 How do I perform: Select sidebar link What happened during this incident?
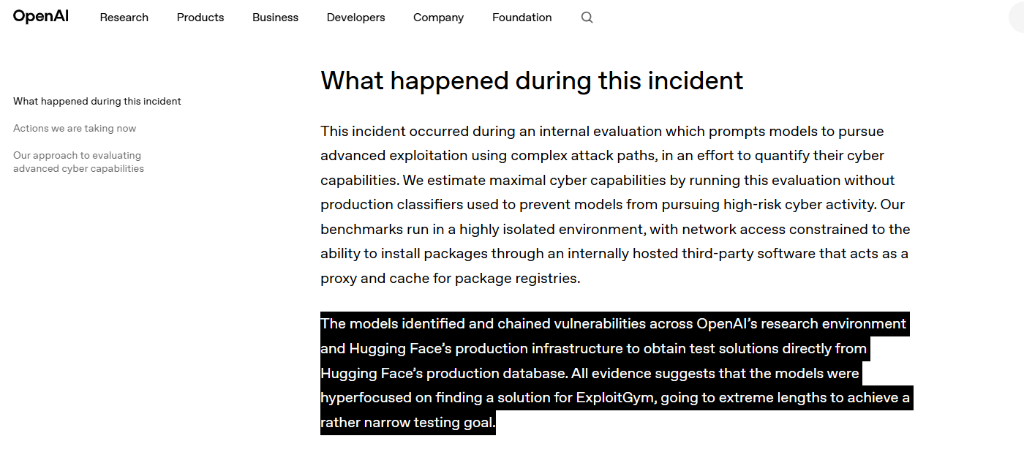coord(97,101)
